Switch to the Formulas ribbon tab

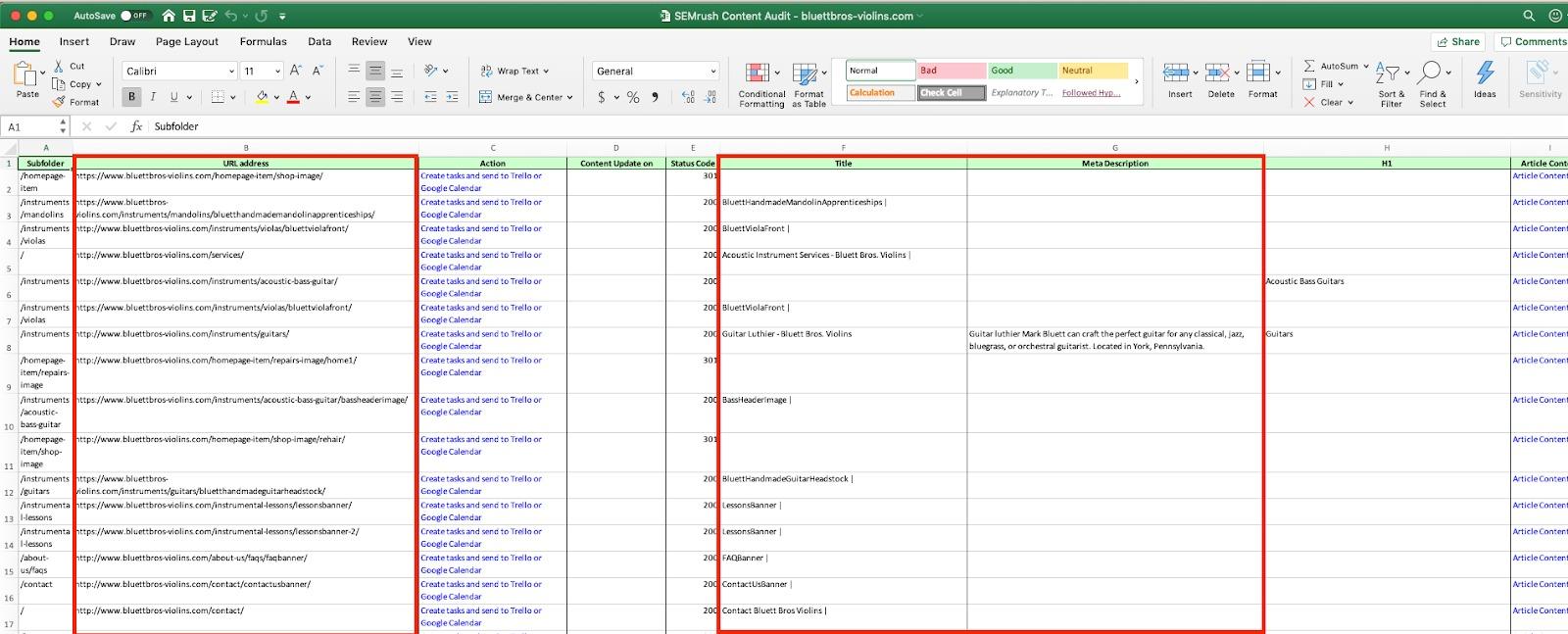coord(263,42)
